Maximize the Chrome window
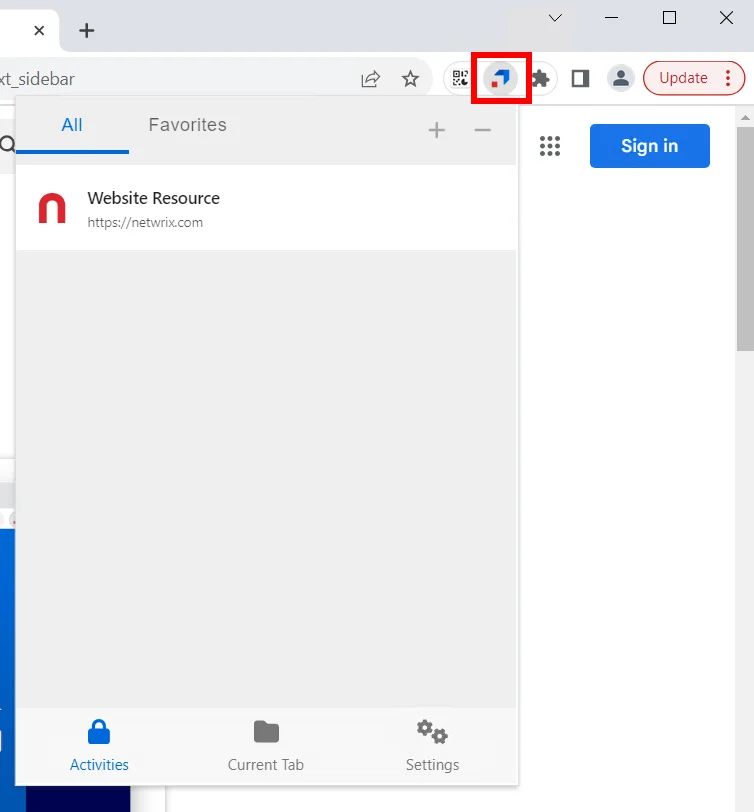Image resolution: width=754 pixels, height=812 pixels. pos(669,18)
